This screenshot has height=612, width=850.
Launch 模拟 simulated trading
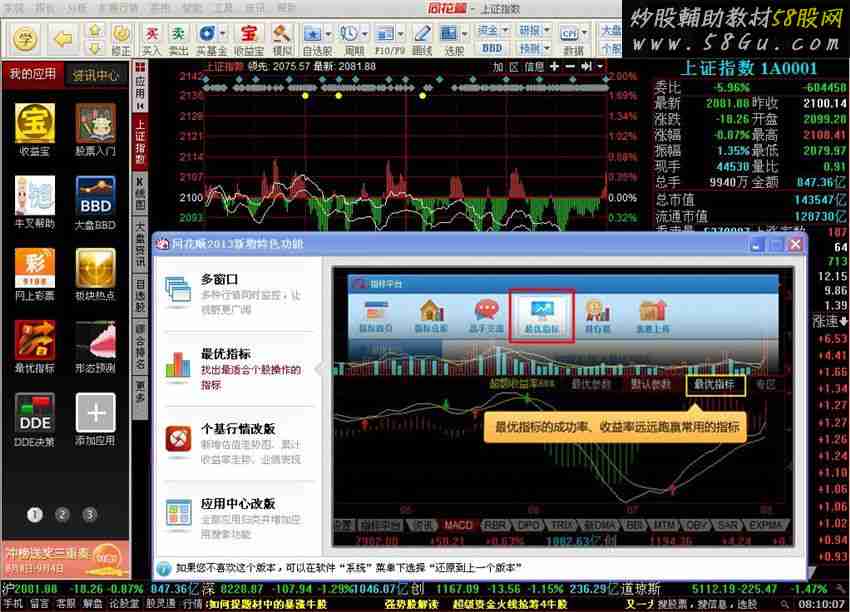282,39
